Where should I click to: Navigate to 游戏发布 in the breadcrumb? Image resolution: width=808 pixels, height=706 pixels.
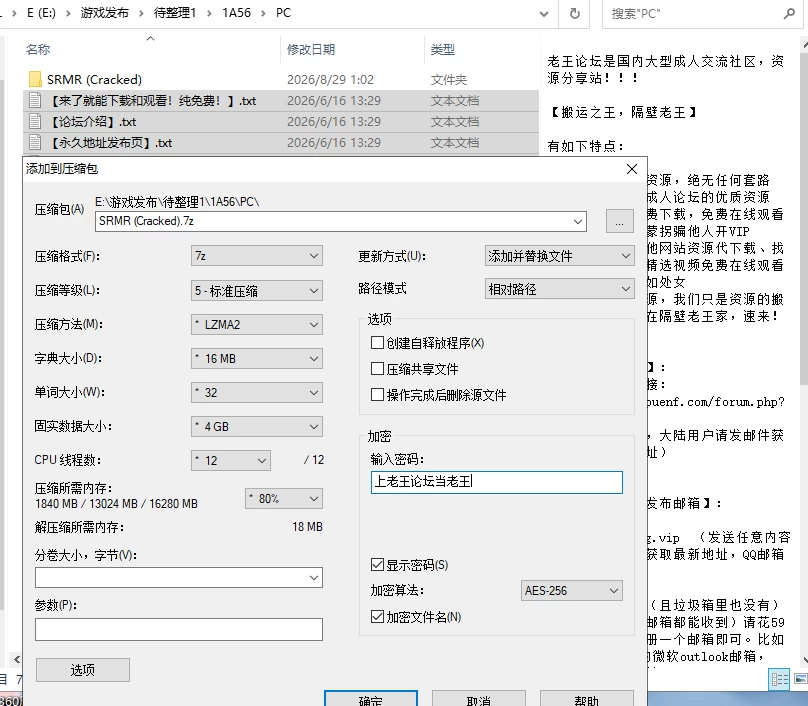tap(105, 13)
